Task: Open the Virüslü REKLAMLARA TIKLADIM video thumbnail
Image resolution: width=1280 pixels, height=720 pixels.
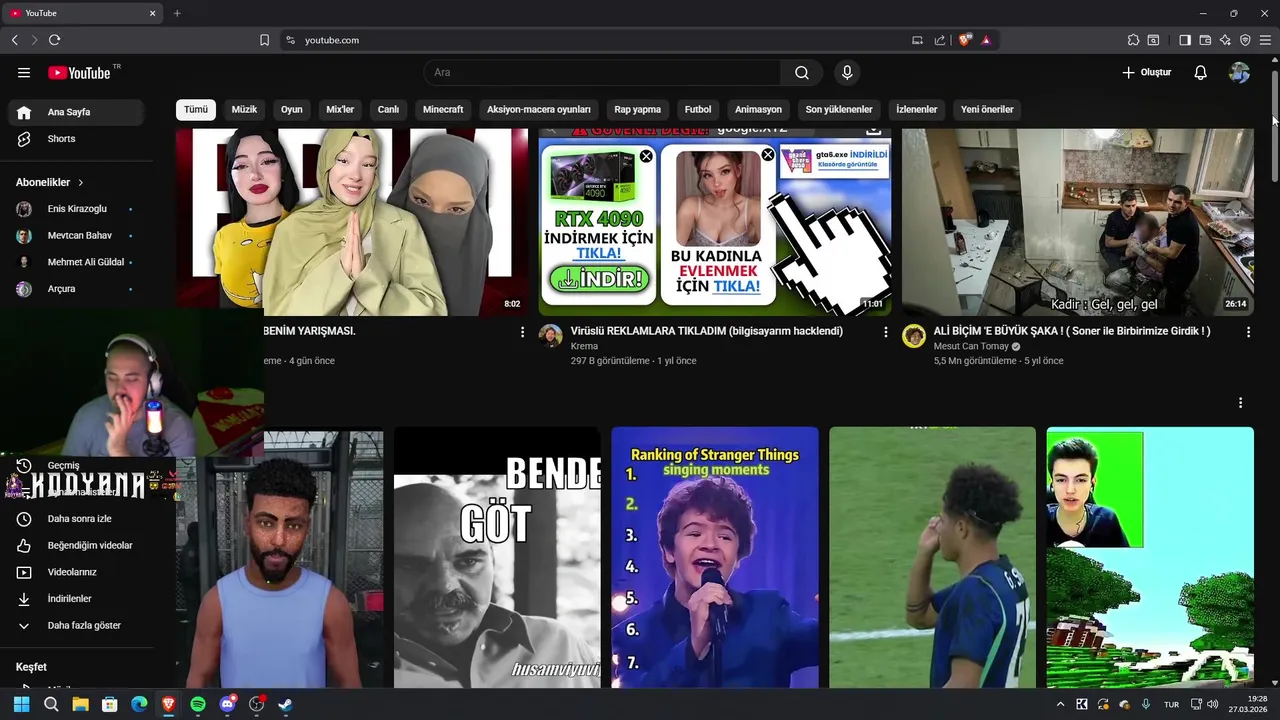Action: (x=715, y=222)
